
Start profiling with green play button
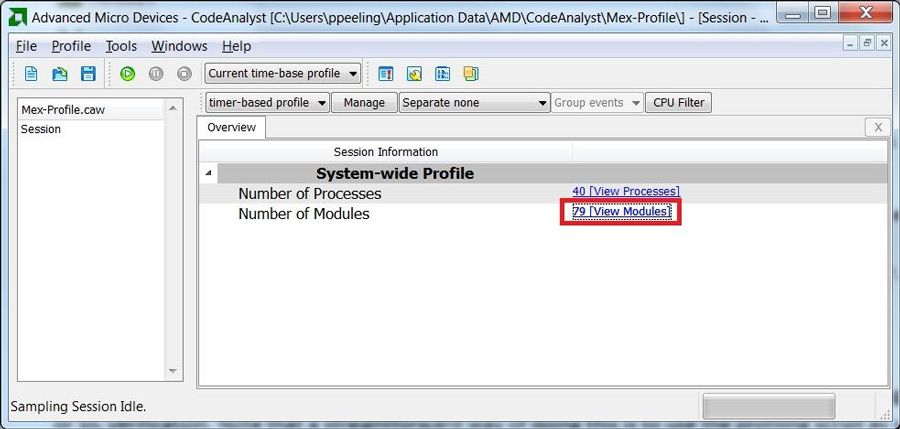pyautogui.click(x=127, y=73)
